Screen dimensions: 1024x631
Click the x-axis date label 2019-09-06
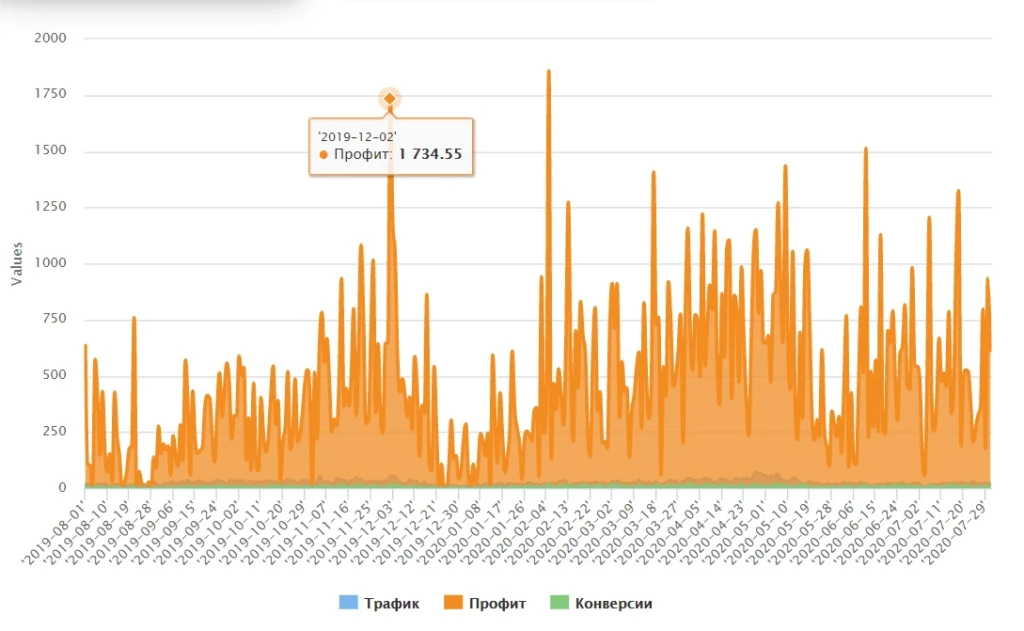tap(142, 532)
